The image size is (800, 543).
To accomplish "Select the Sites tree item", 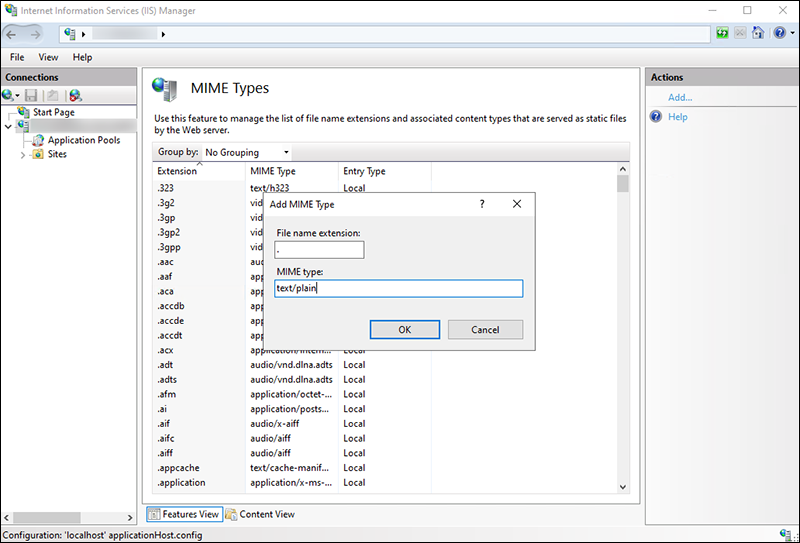I will (x=57, y=154).
